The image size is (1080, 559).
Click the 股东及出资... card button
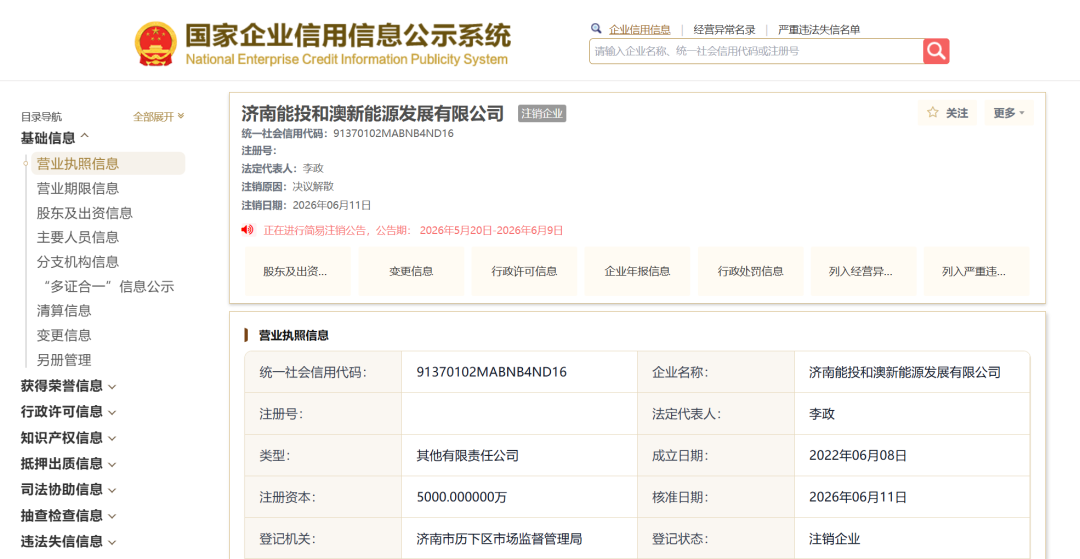pos(298,271)
